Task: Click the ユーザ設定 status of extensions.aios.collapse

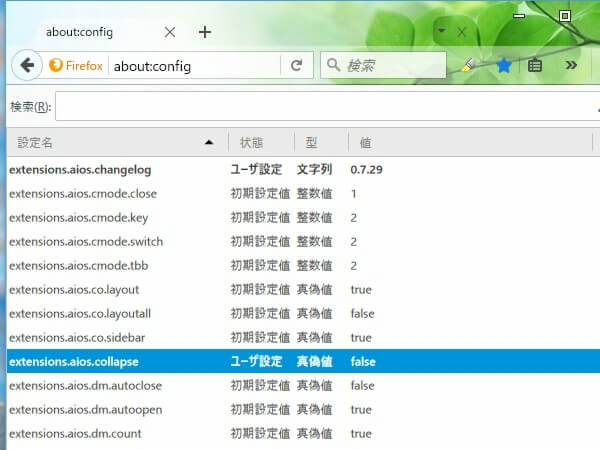Action: 256,362
